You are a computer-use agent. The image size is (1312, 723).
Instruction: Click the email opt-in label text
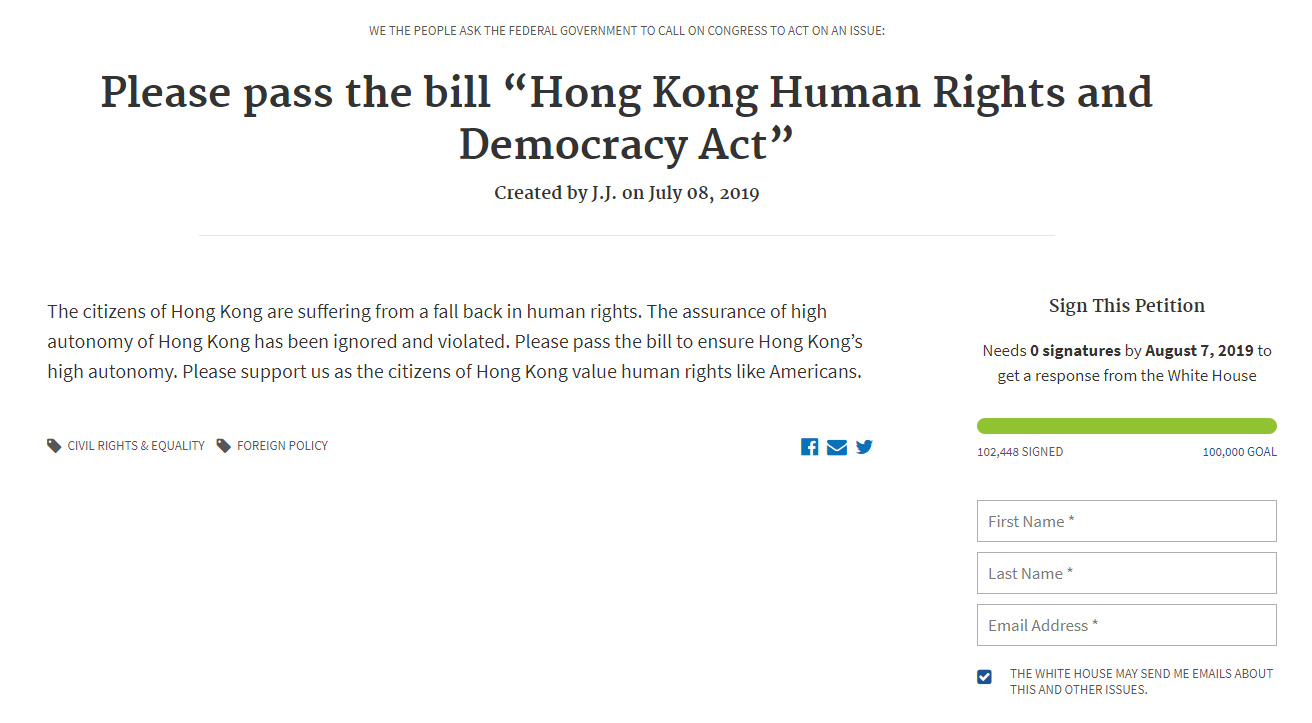[1141, 681]
